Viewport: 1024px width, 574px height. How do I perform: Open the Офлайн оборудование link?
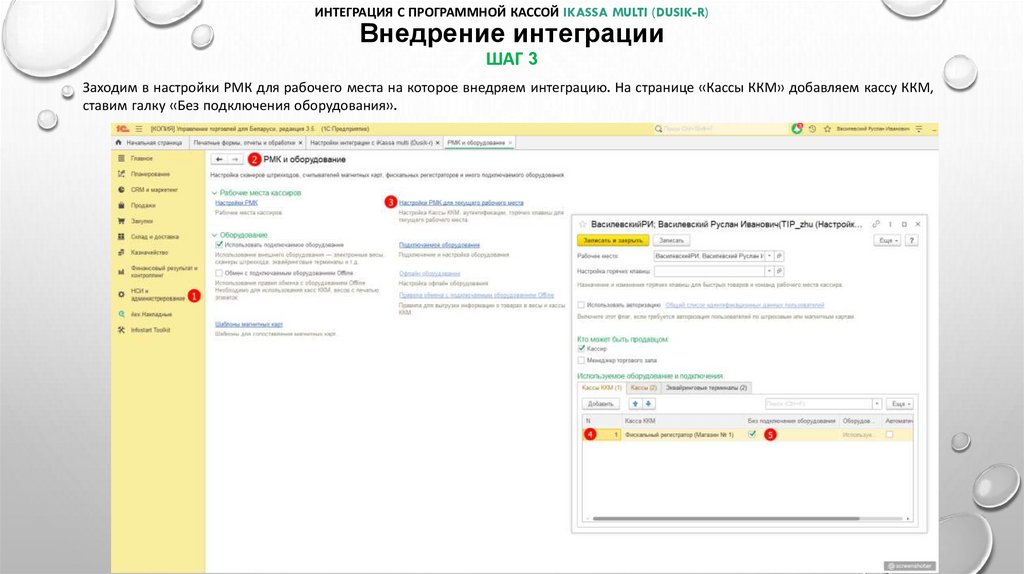430,274
